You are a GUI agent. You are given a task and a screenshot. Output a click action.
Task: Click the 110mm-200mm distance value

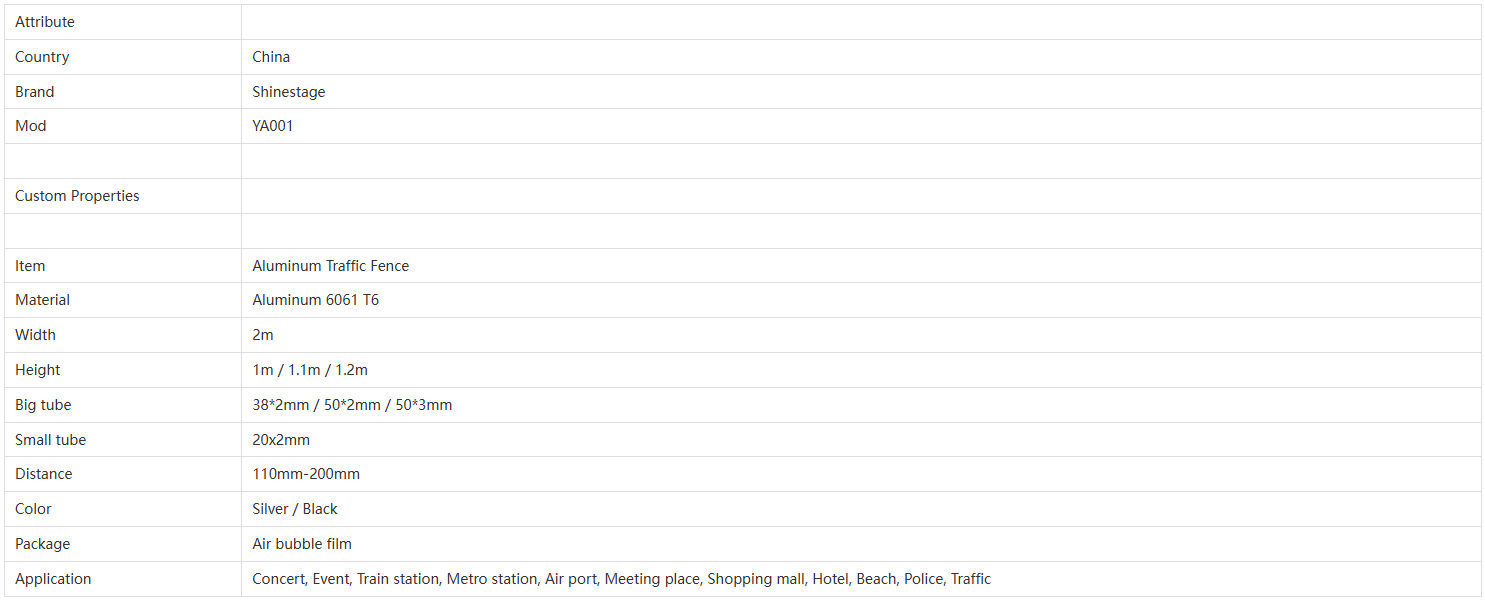306,474
